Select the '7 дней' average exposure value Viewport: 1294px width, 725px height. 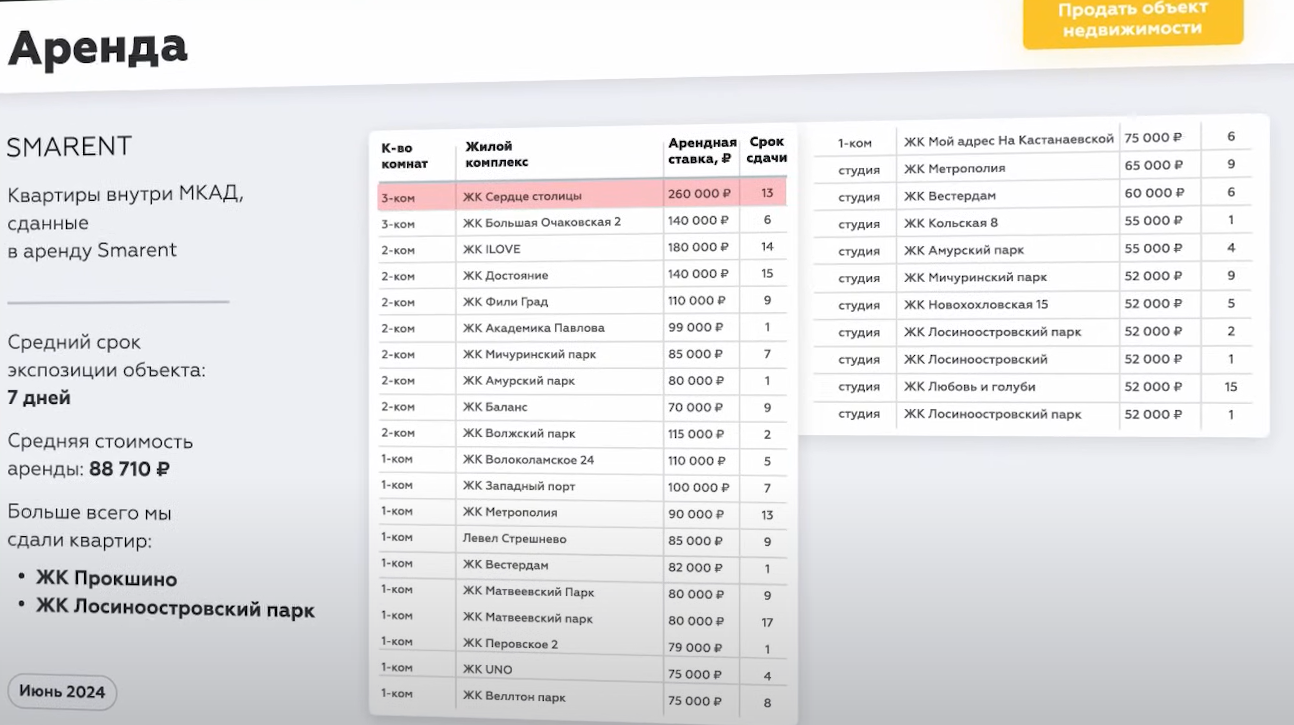[x=39, y=398]
